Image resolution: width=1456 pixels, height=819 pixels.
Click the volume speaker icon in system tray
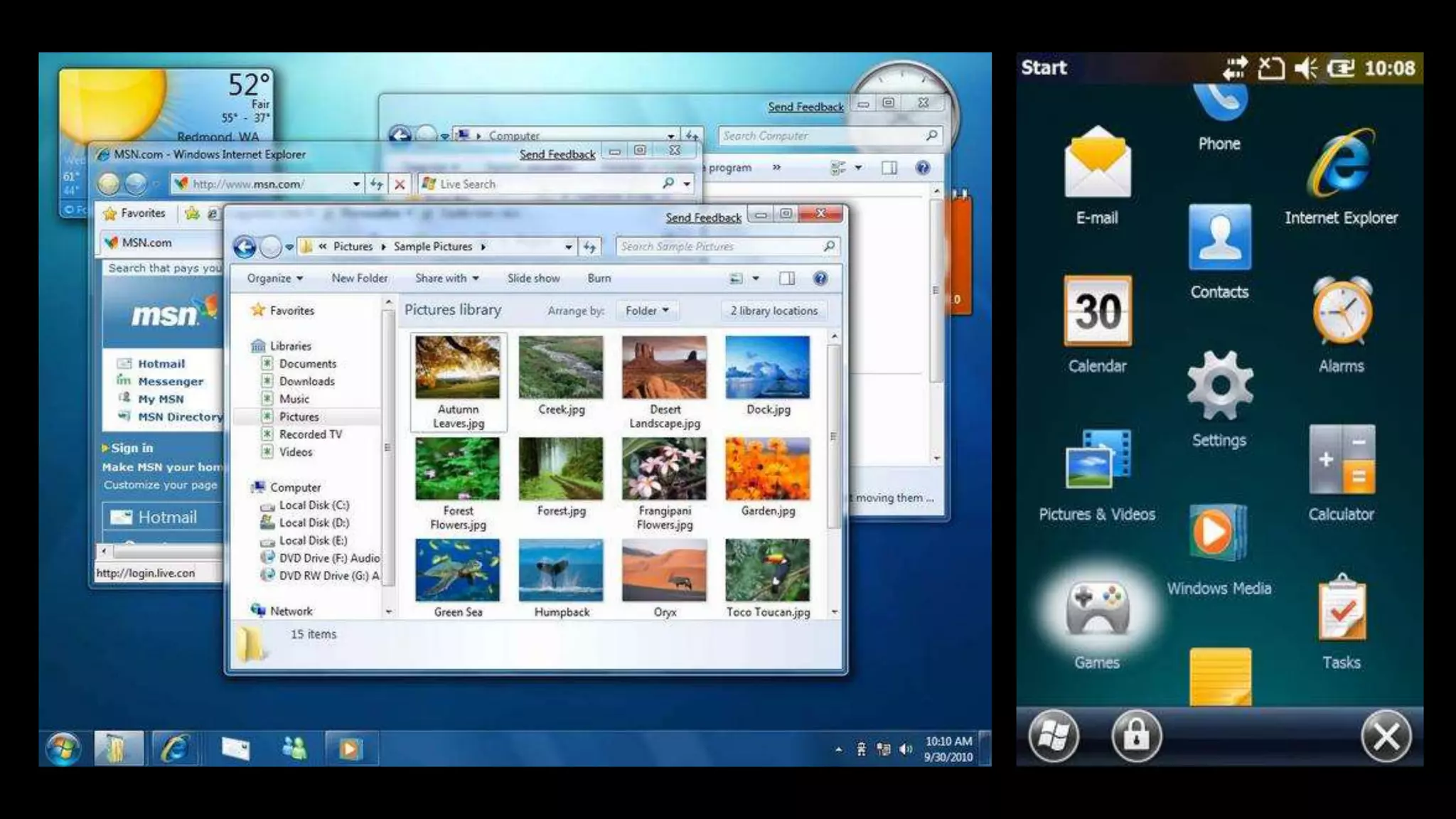coord(905,749)
